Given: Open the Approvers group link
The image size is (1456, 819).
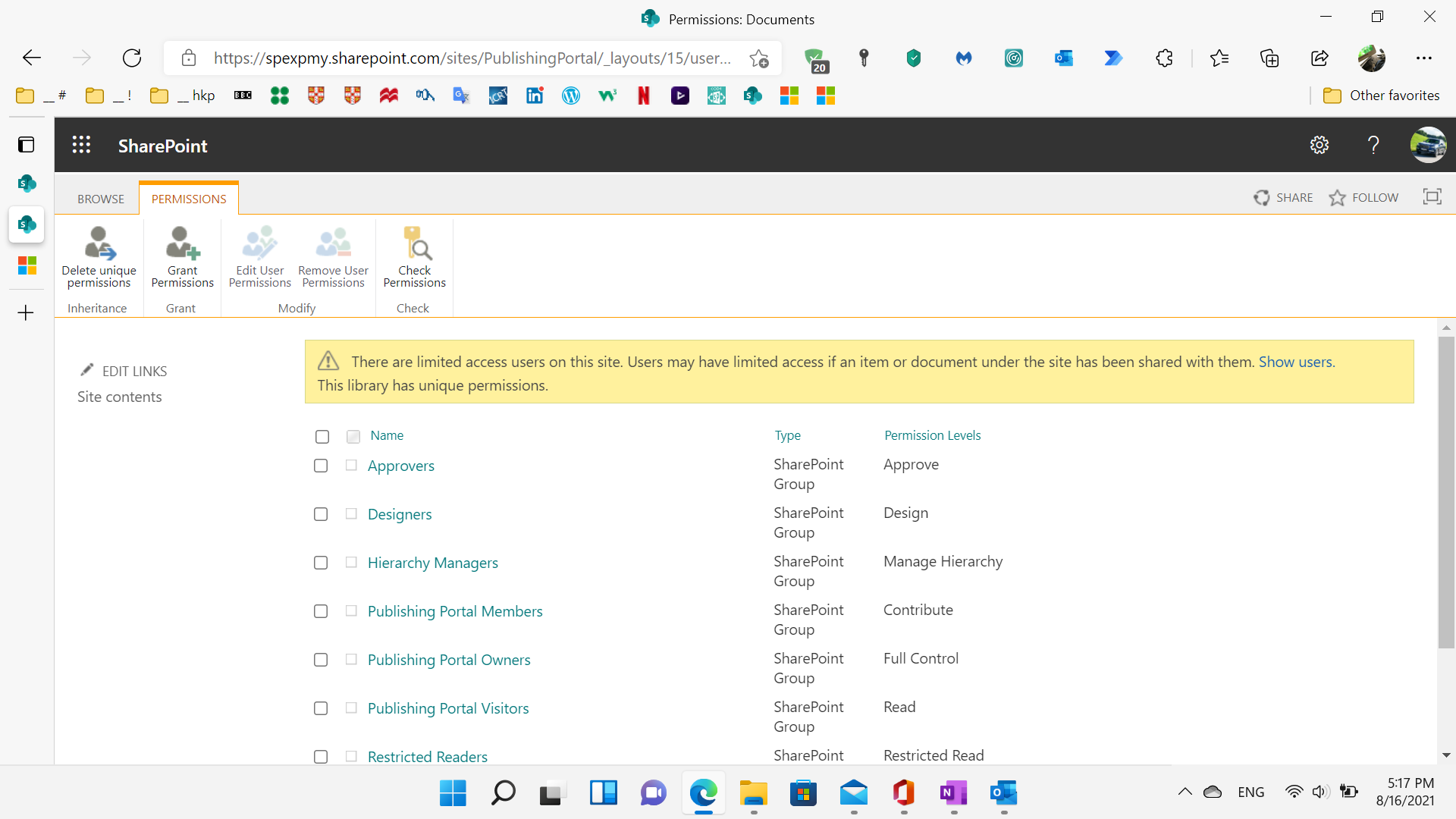Looking at the screenshot, I should click(x=400, y=466).
